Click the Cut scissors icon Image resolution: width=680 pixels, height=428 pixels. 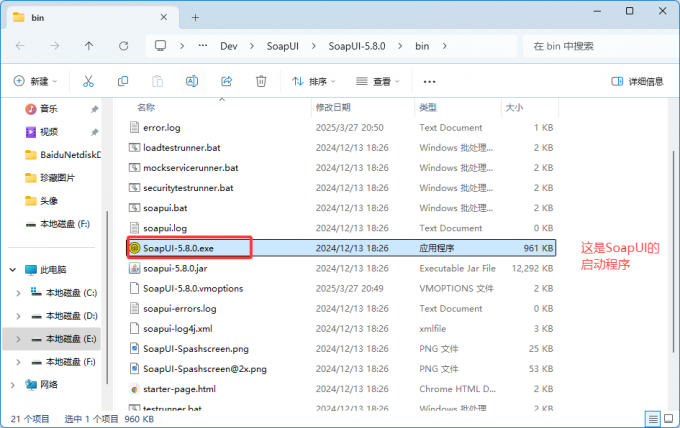tap(88, 81)
